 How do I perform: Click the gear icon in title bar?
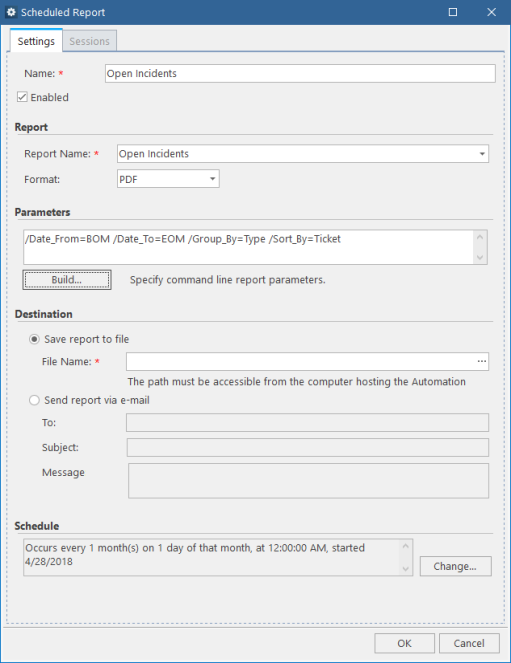pyautogui.click(x=11, y=12)
